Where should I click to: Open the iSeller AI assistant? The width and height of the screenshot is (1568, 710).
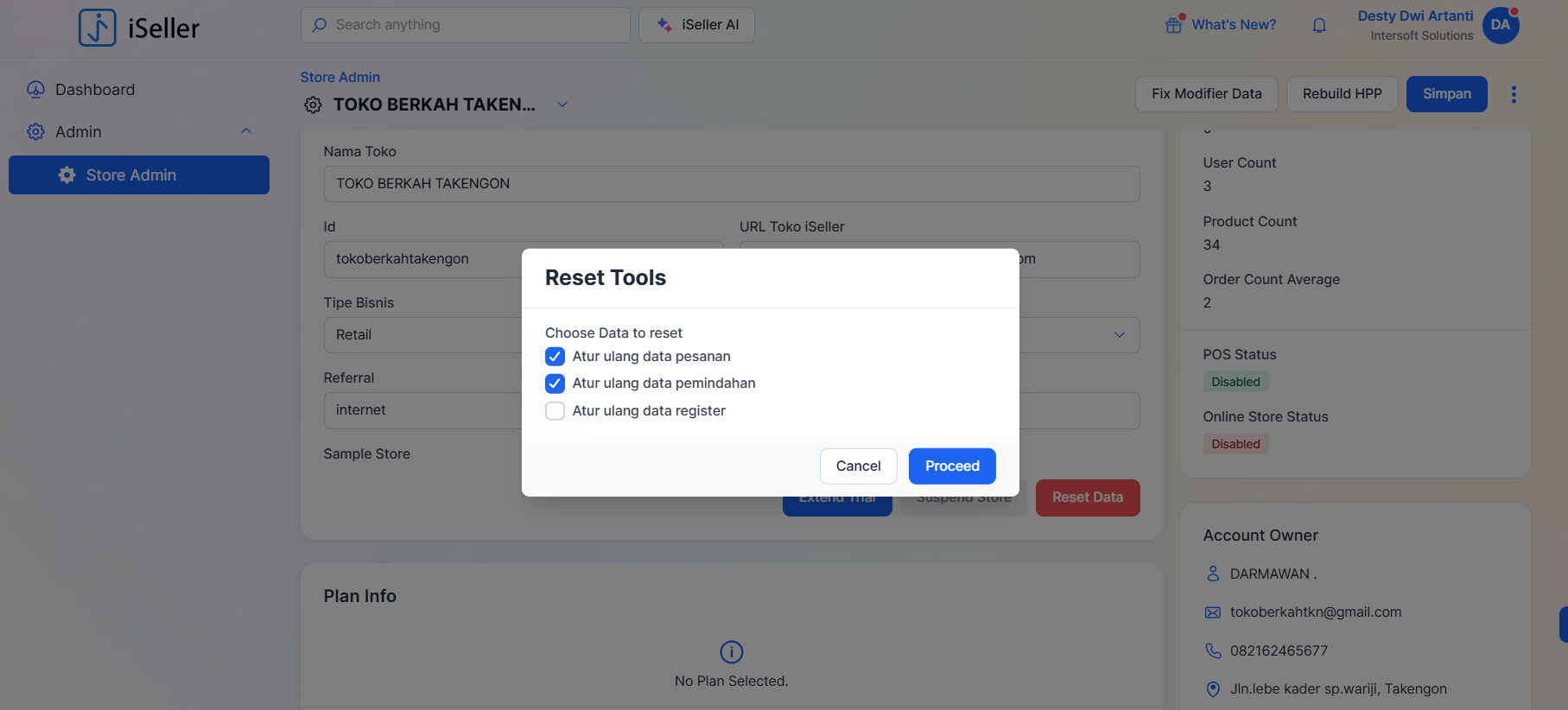(x=696, y=25)
